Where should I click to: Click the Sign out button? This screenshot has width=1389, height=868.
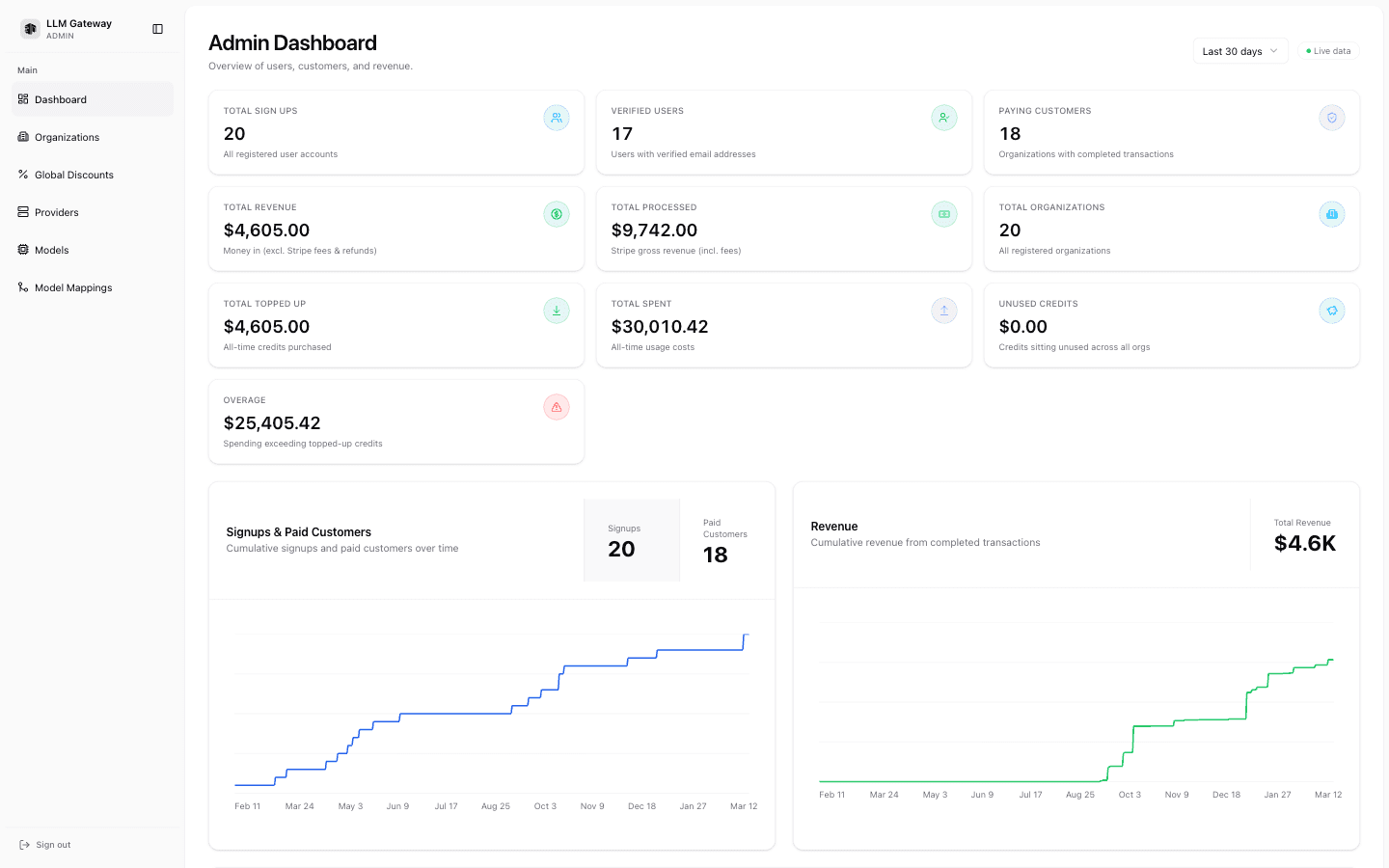[44, 844]
